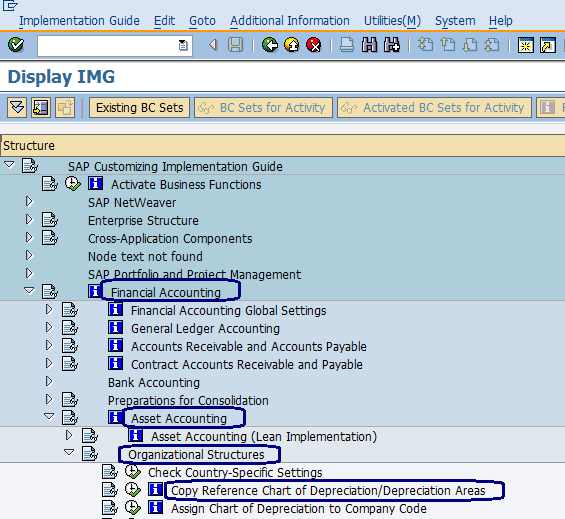This screenshot has width=565, height=519.
Task: Expand Financial Accounting Global Settings
Action: 49,310
